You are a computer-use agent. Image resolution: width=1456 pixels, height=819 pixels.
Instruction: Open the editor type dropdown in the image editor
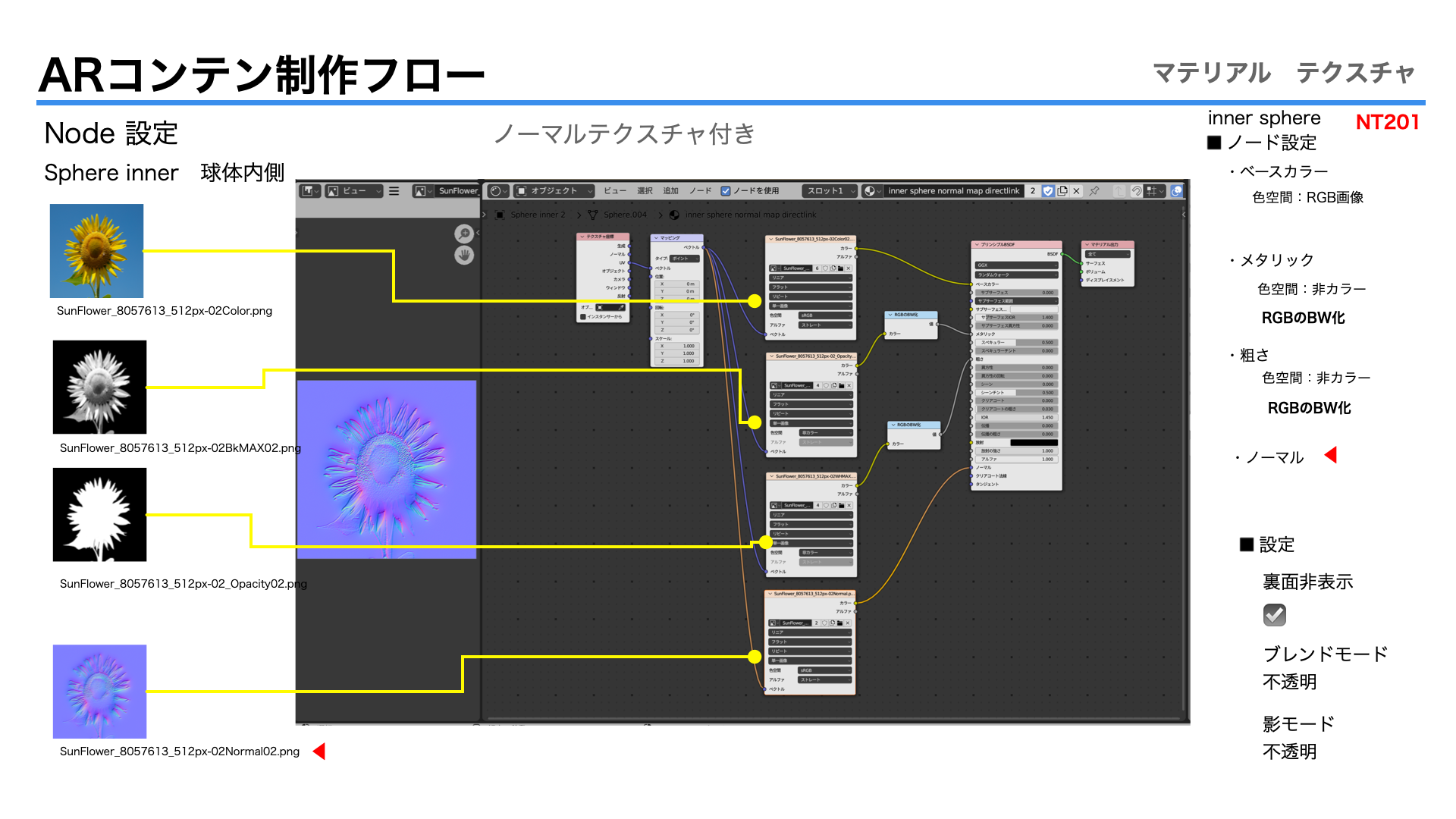(x=310, y=191)
